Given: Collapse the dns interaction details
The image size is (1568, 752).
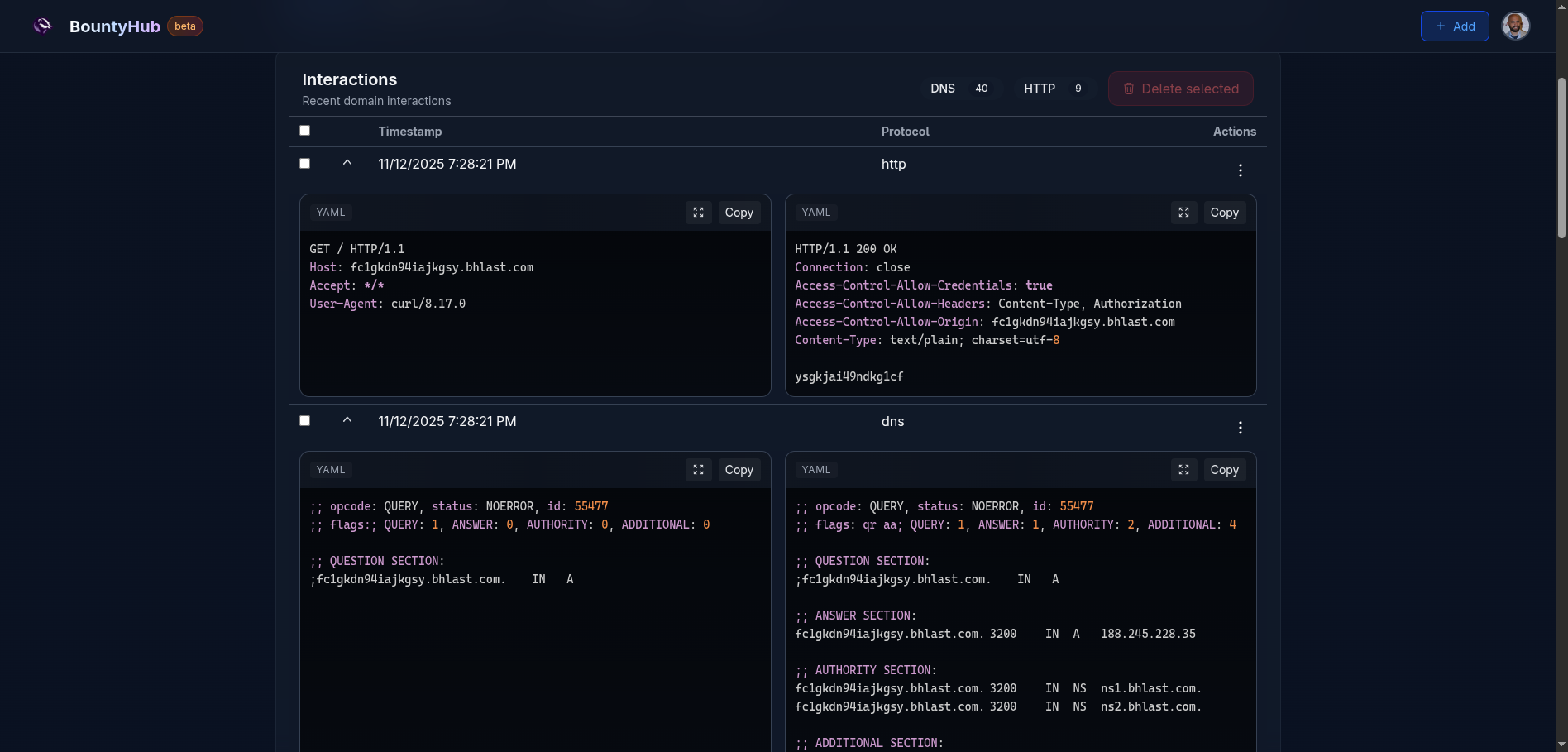Looking at the screenshot, I should (x=347, y=419).
